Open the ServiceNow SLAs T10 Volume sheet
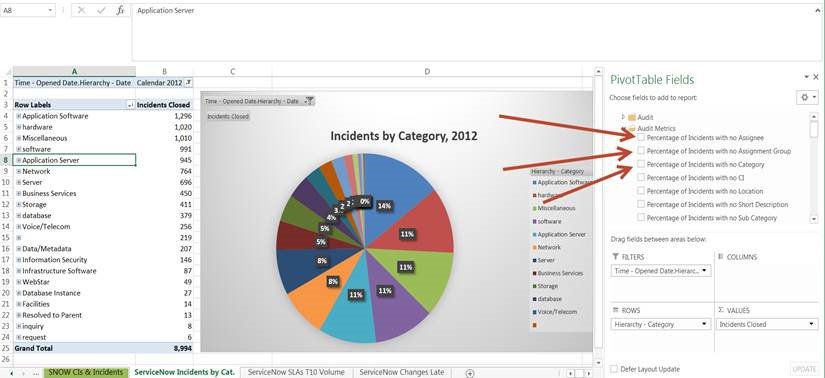 (296, 372)
